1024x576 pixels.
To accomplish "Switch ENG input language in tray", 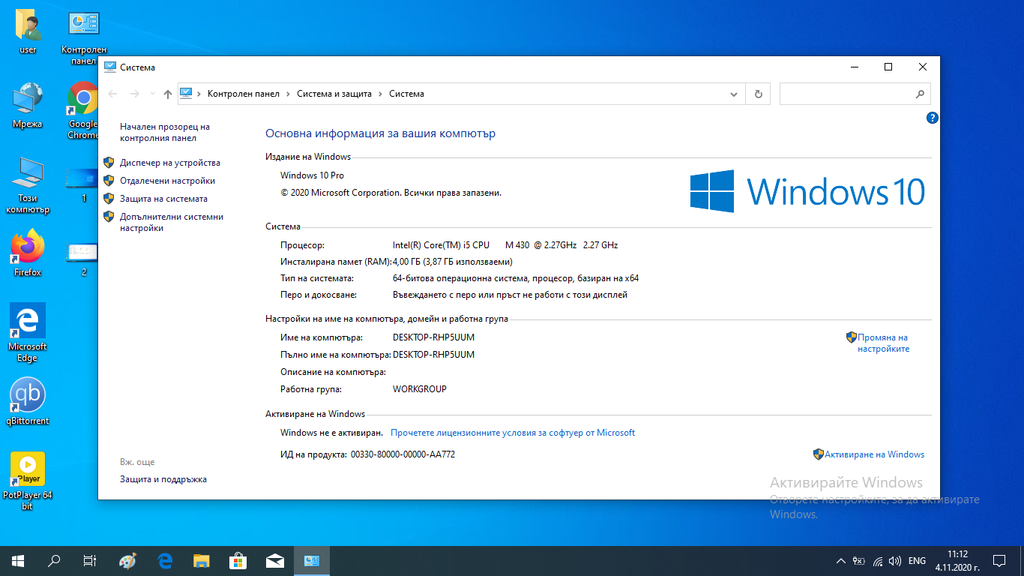I will coord(917,561).
